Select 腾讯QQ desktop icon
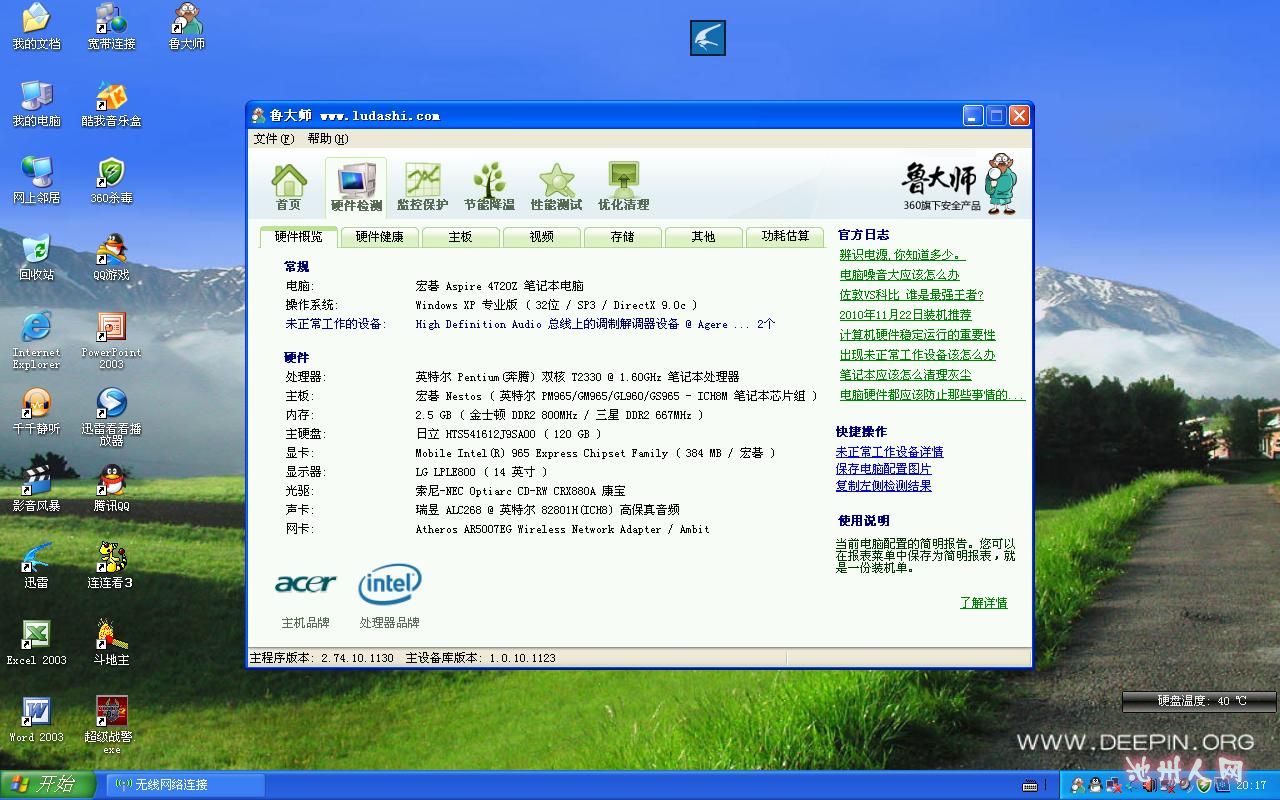This screenshot has width=1280, height=800. 111,488
